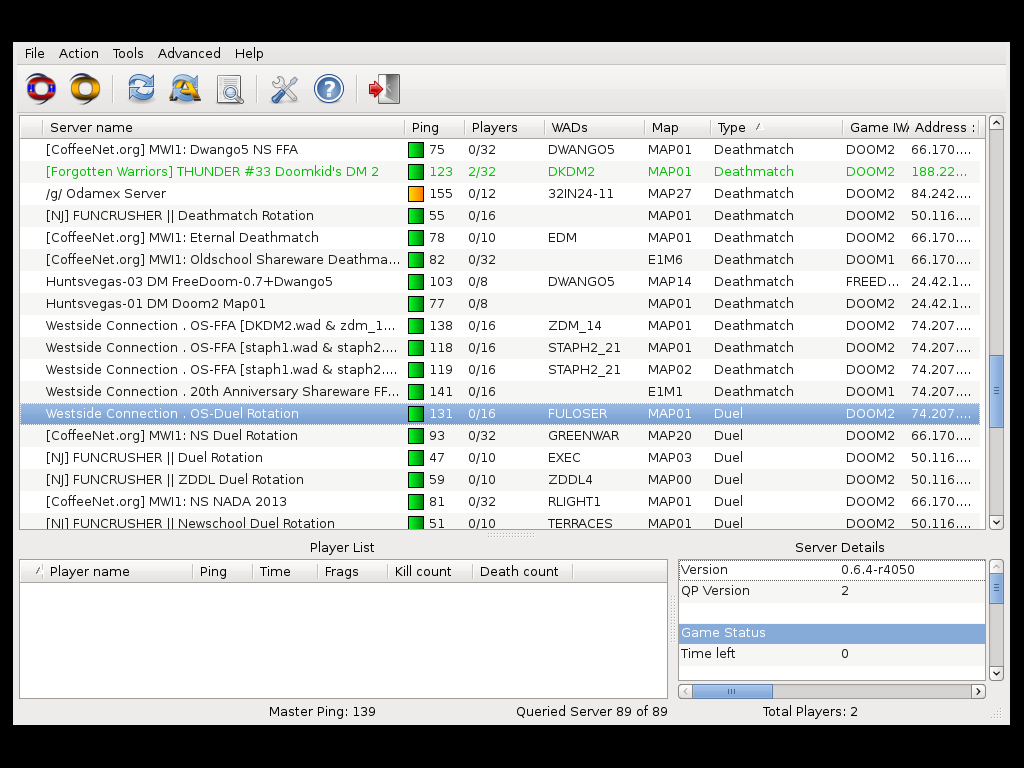The image size is (1024, 768).
Task: Click server list scrollbar down arrow
Action: tap(996, 522)
